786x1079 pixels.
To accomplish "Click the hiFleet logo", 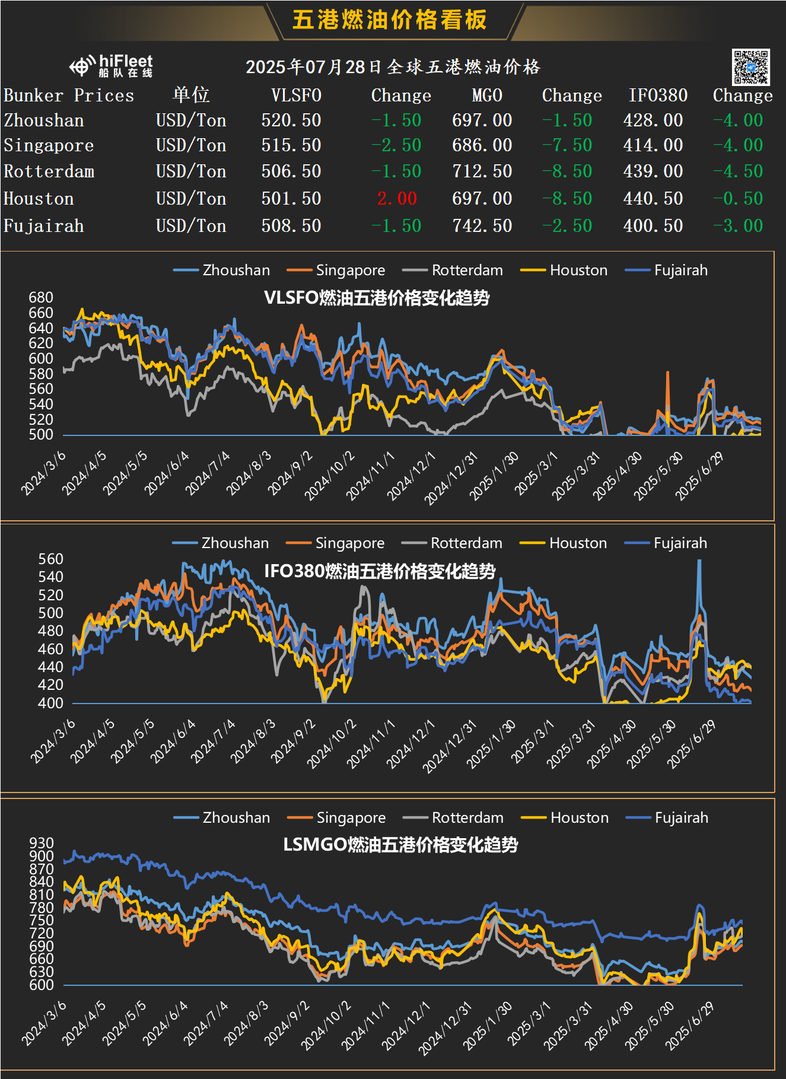I will click(111, 67).
